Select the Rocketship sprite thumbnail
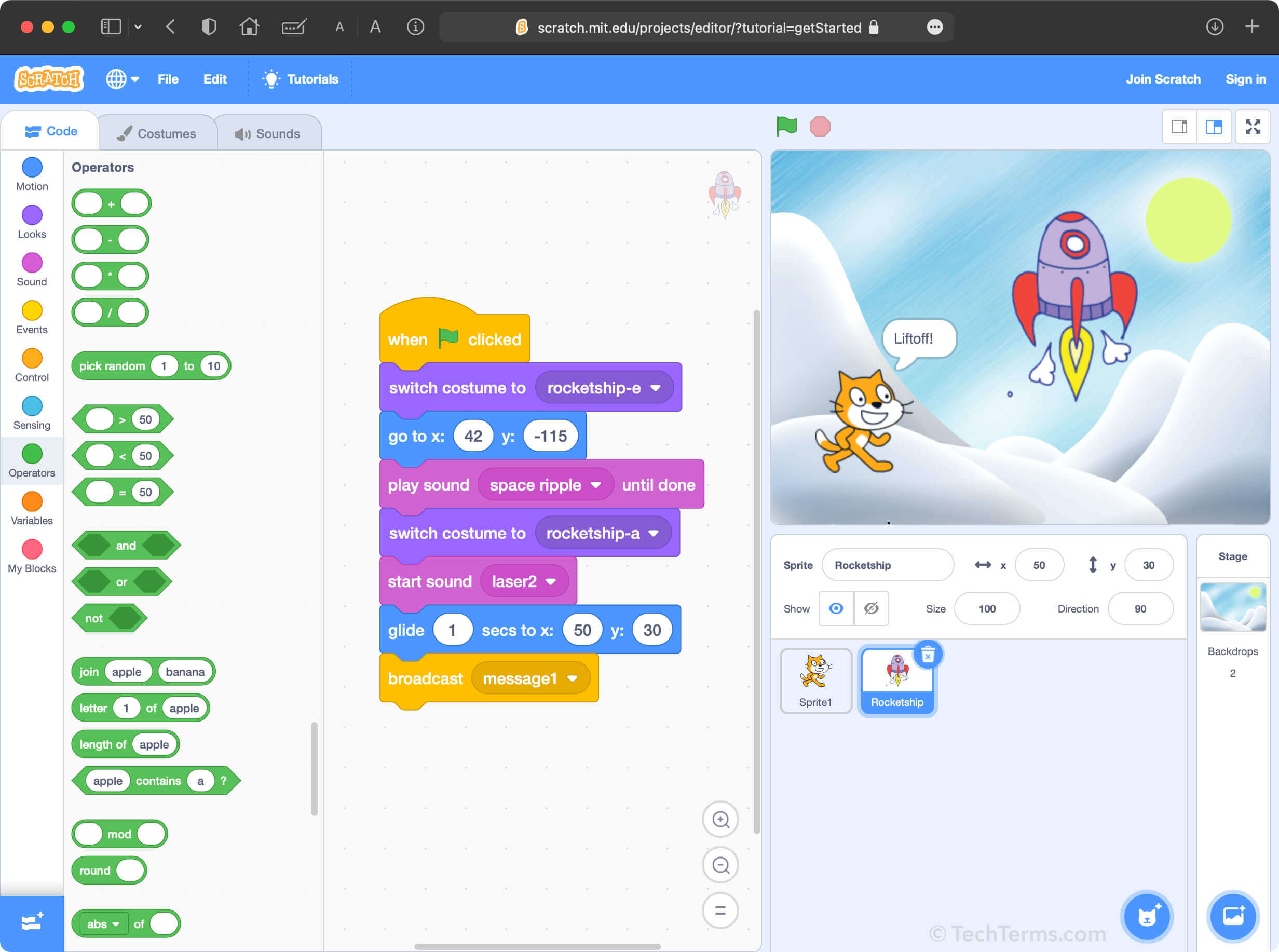 coord(896,680)
